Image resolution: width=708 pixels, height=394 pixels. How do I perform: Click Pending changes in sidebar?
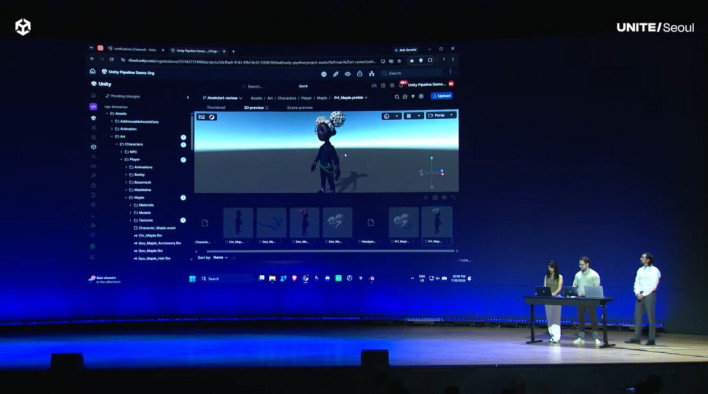click(123, 96)
